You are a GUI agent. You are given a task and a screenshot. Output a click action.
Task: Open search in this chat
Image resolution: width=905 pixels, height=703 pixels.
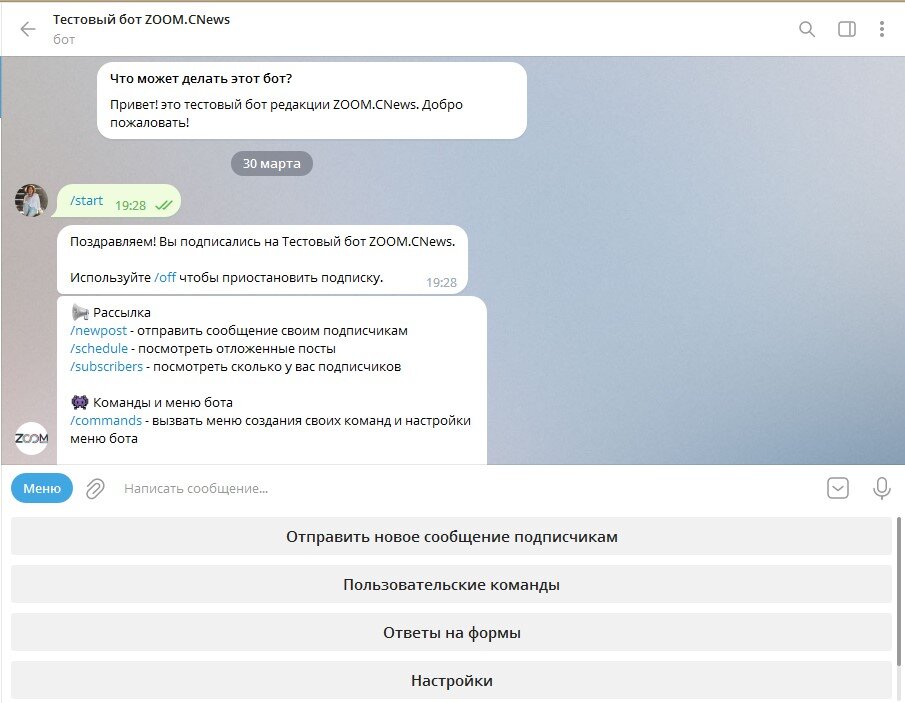pos(806,29)
